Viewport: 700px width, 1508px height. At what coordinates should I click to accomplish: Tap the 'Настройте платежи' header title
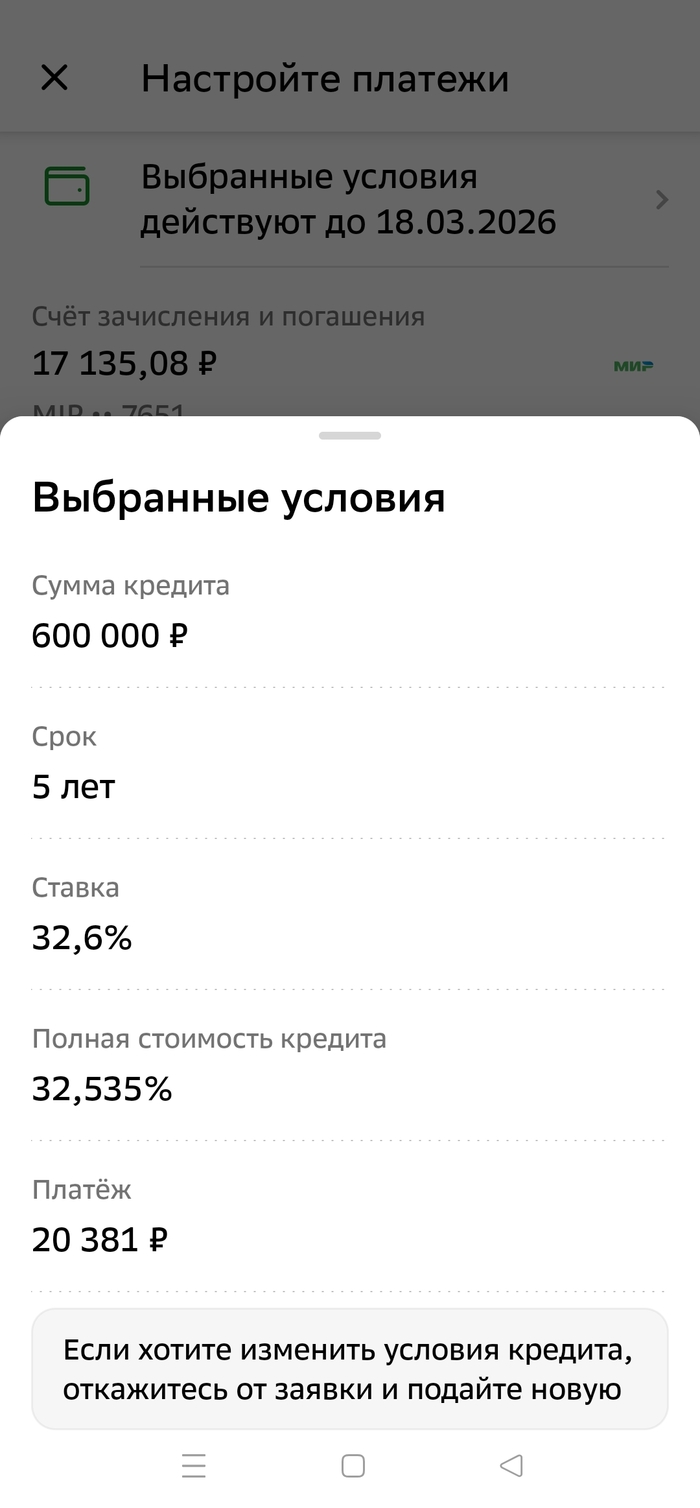[325, 78]
